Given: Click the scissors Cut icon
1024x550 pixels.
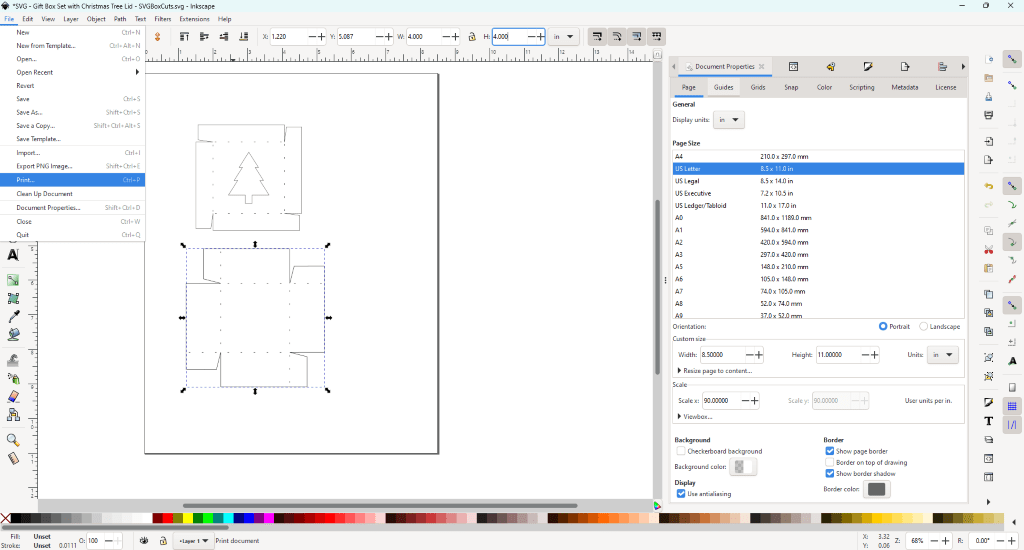Looking at the screenshot, I should 988,247.
